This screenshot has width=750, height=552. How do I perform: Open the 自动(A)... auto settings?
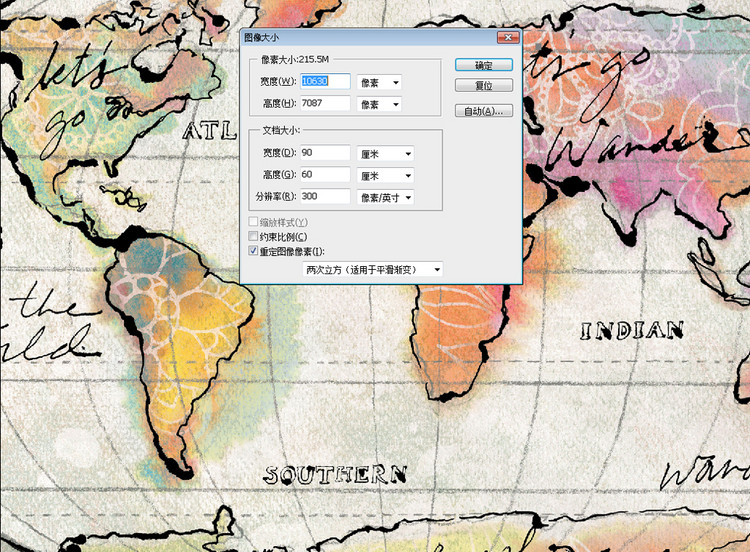click(483, 111)
